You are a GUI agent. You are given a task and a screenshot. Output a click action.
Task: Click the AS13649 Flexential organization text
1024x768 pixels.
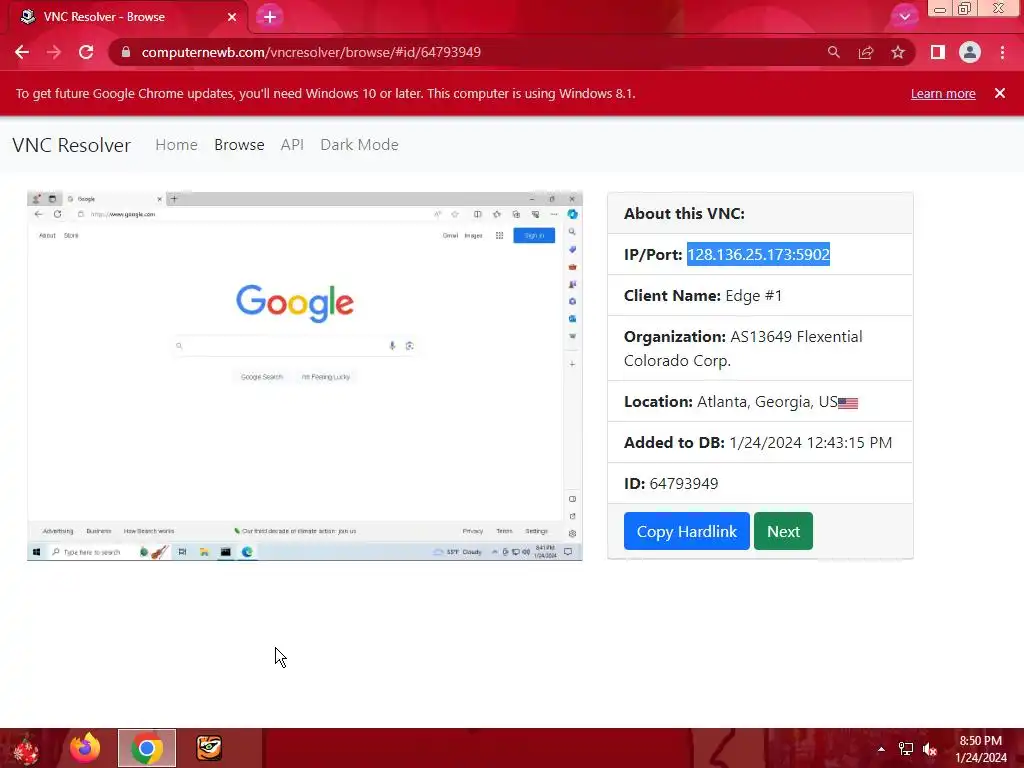[743, 349]
